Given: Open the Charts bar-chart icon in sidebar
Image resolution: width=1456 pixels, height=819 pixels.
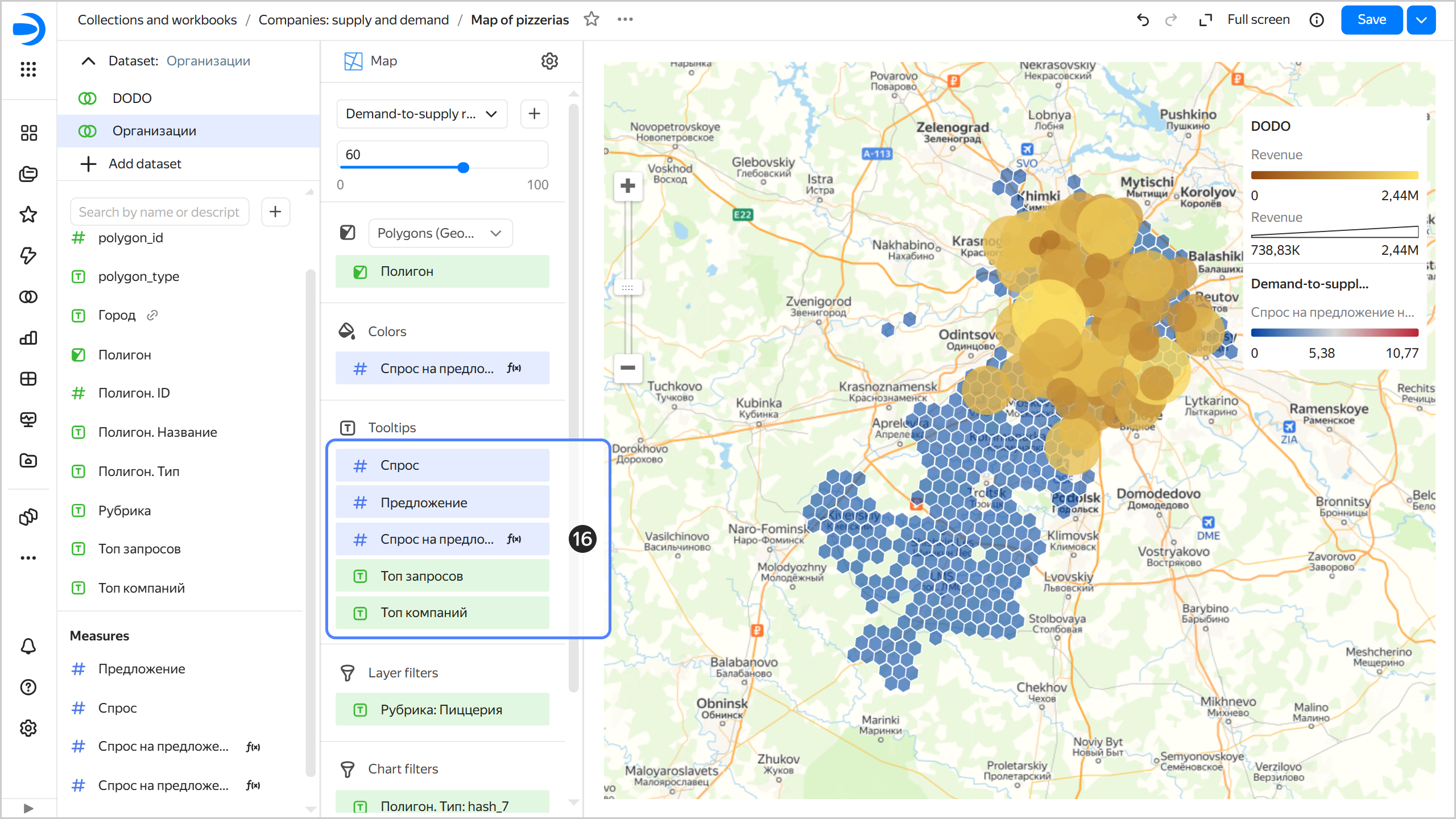Looking at the screenshot, I should point(28,338).
